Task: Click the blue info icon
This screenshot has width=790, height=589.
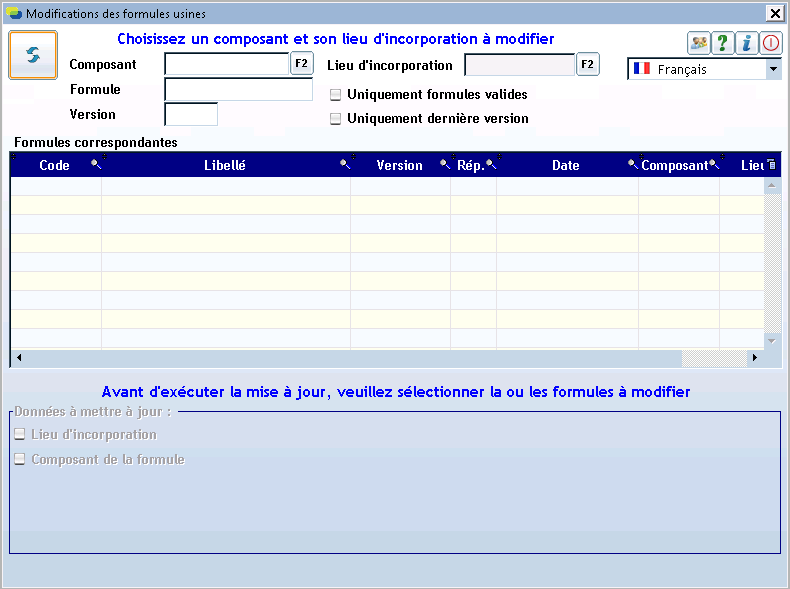Action: (x=747, y=43)
